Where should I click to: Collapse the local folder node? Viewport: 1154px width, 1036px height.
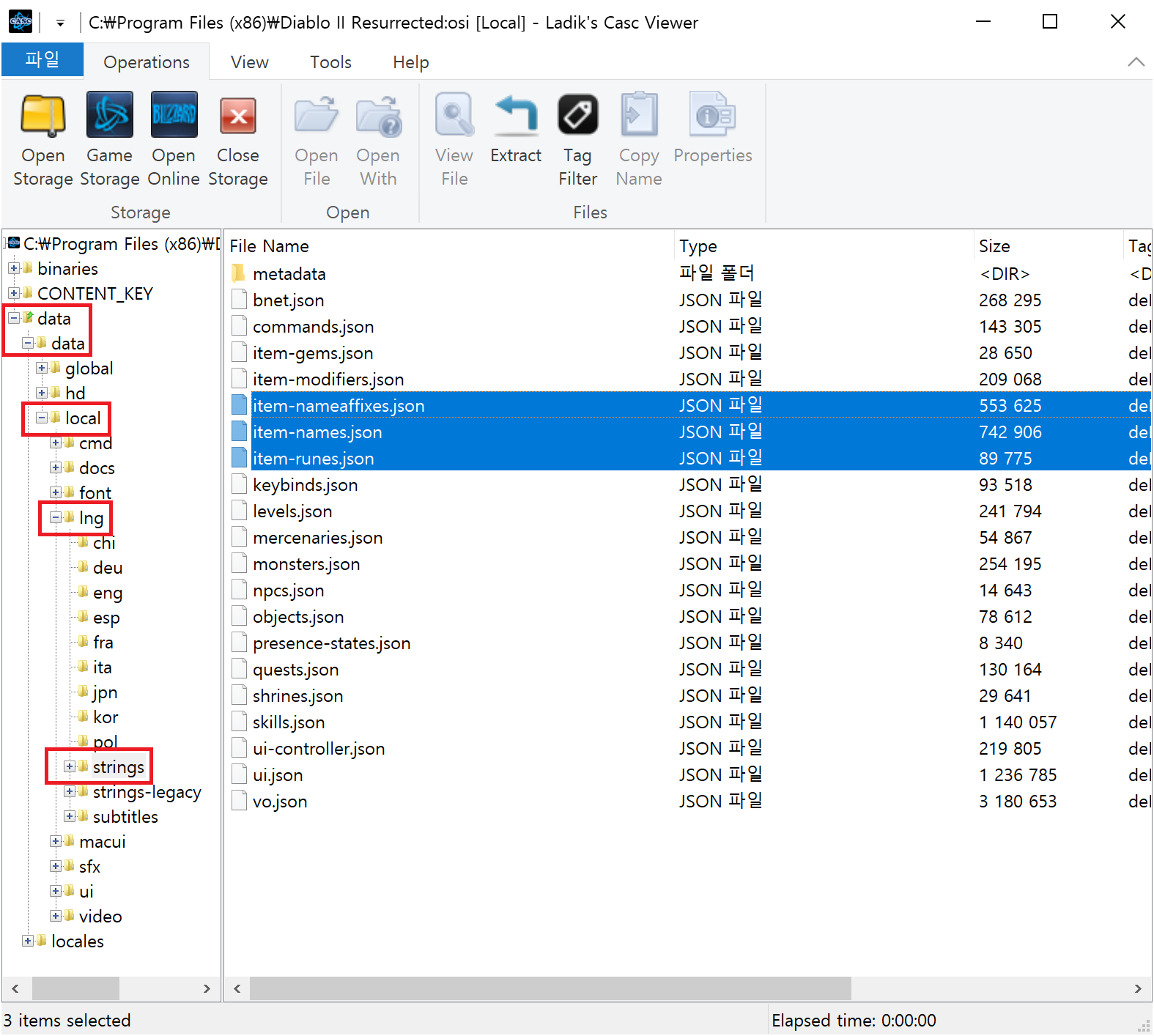[42, 418]
